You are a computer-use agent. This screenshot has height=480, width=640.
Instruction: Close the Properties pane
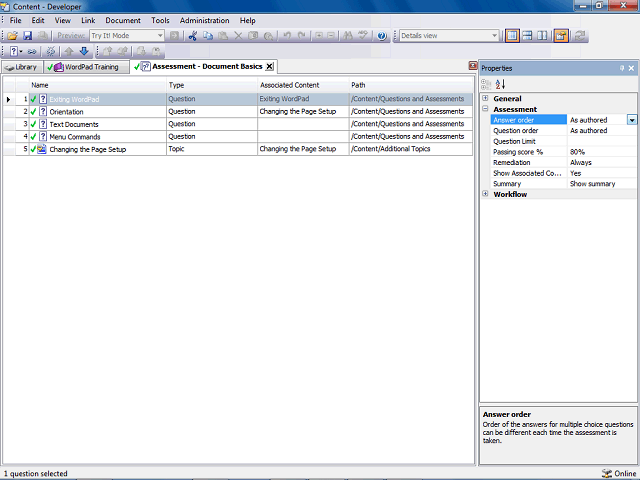pos(631,68)
